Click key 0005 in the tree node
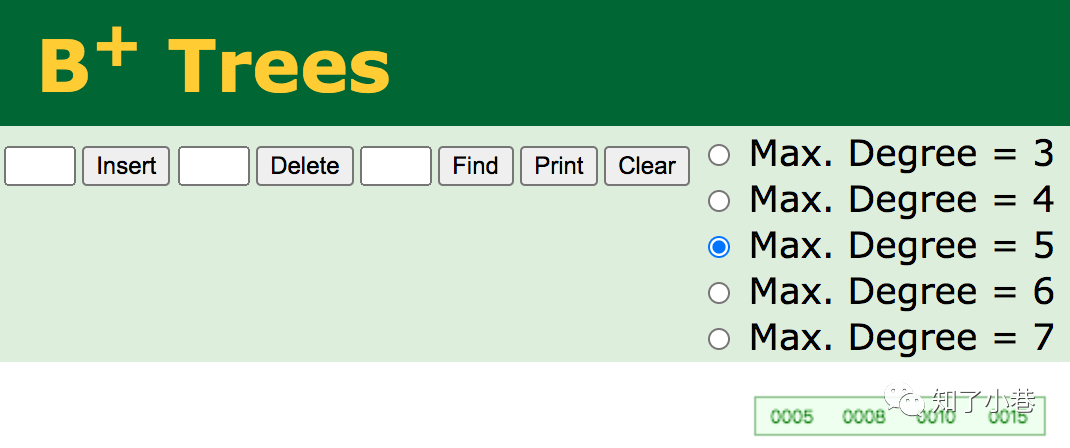 (x=792, y=417)
